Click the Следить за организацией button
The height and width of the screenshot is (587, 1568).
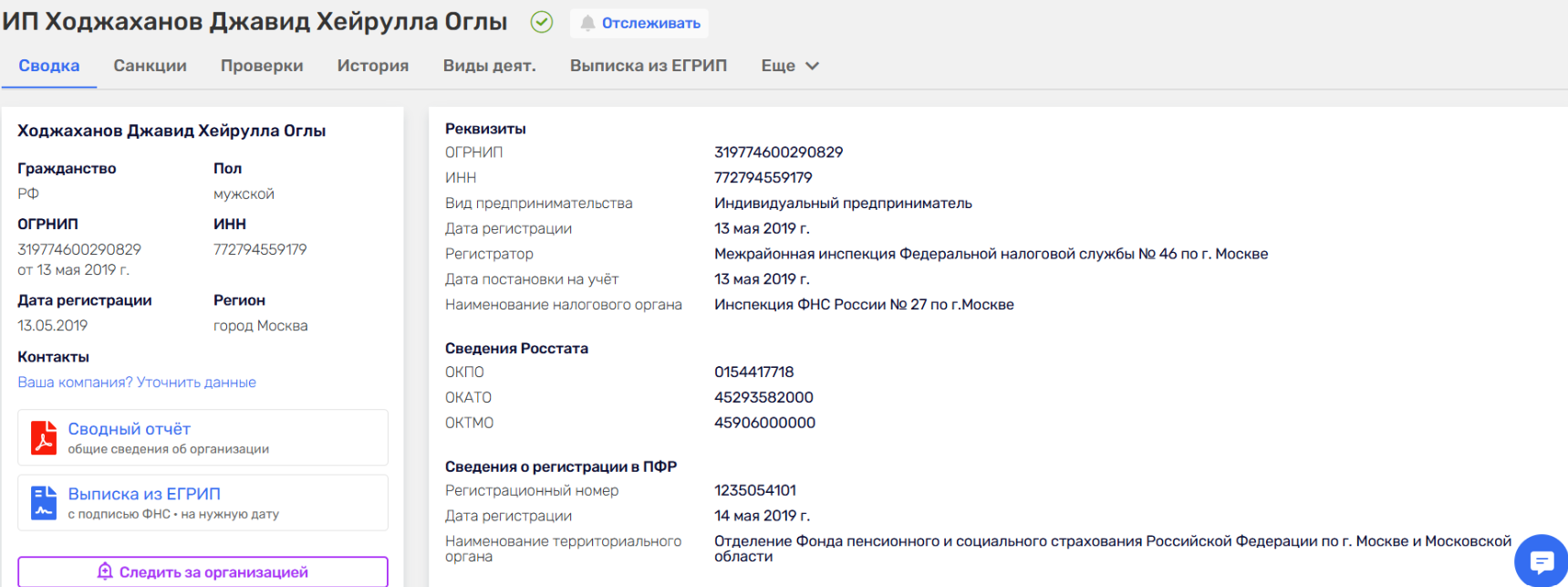click(202, 571)
